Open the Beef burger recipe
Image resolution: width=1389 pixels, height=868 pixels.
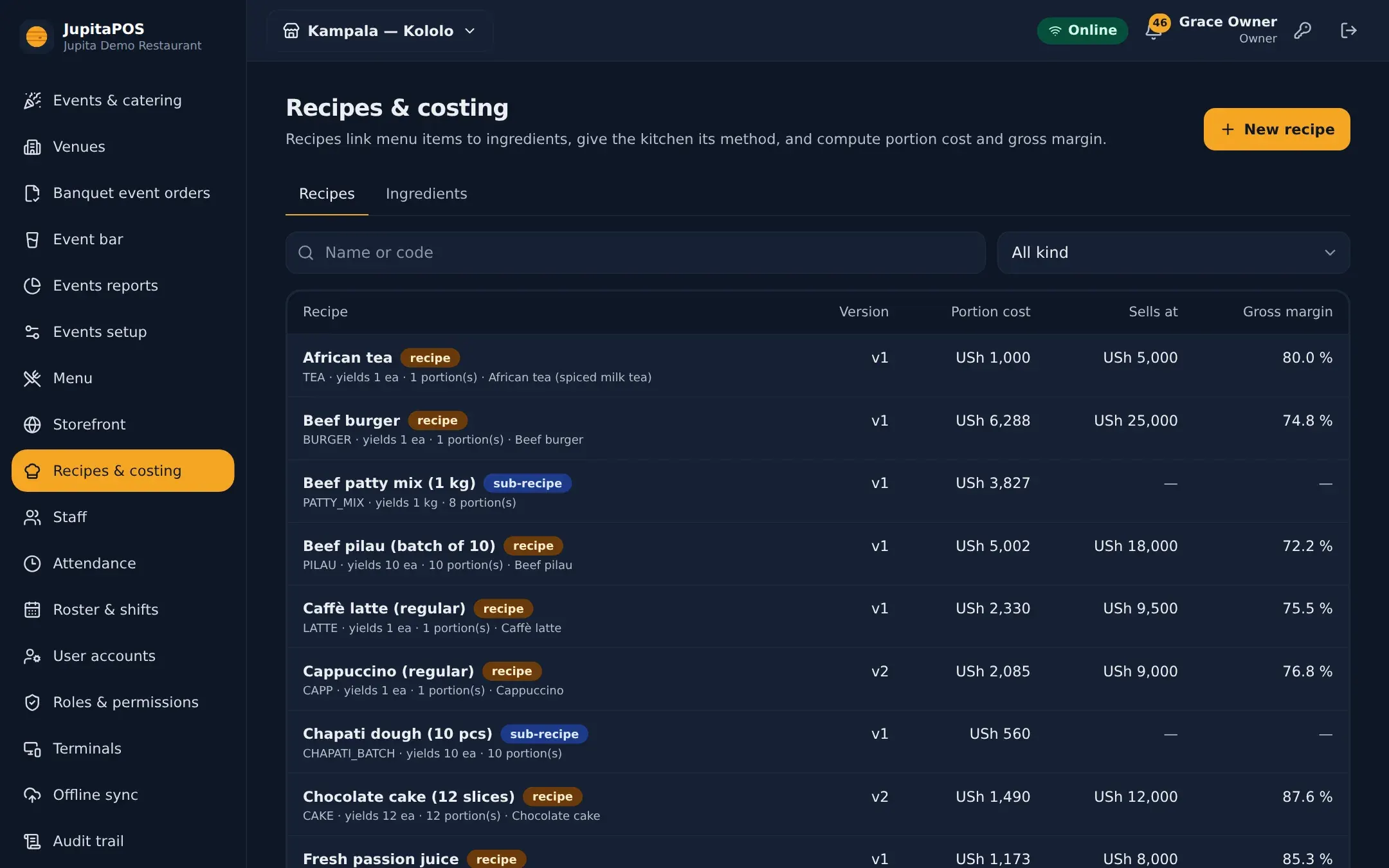click(x=817, y=429)
